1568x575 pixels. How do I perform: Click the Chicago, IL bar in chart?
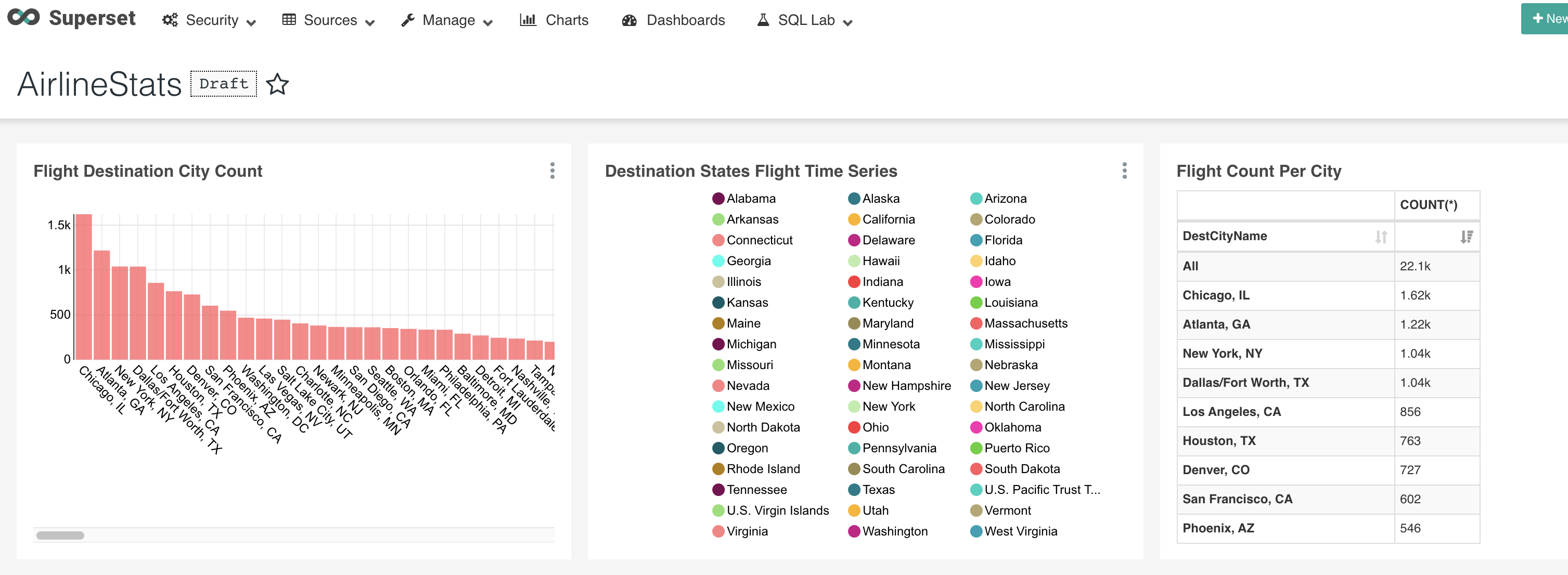[x=83, y=286]
